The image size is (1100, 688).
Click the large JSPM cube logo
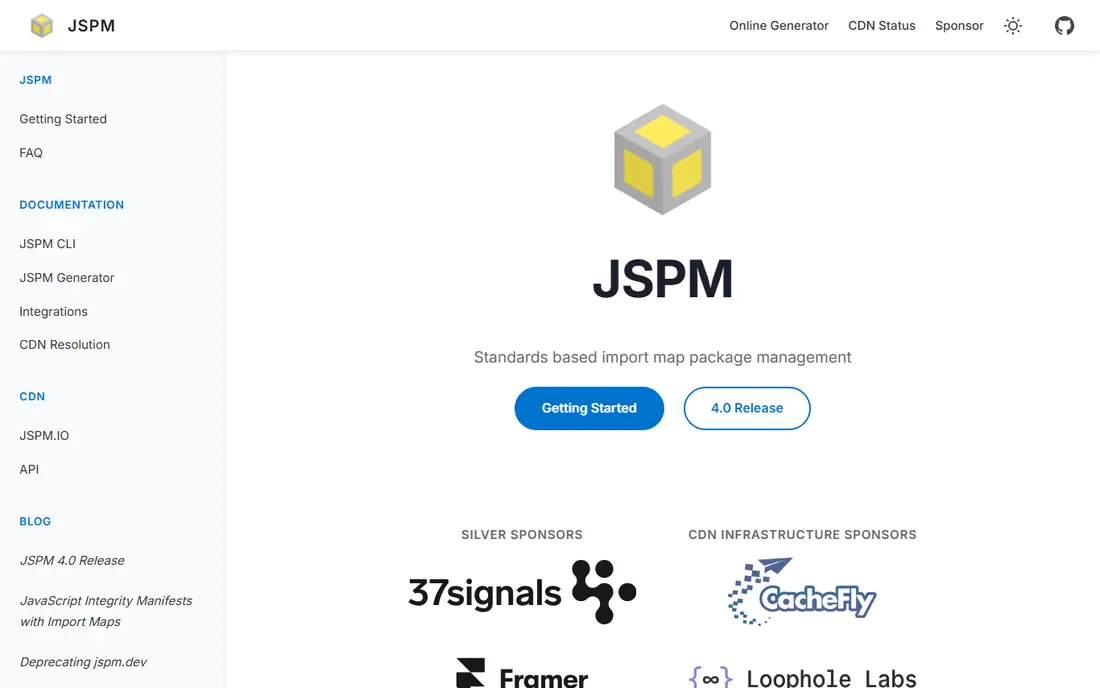[x=662, y=159]
